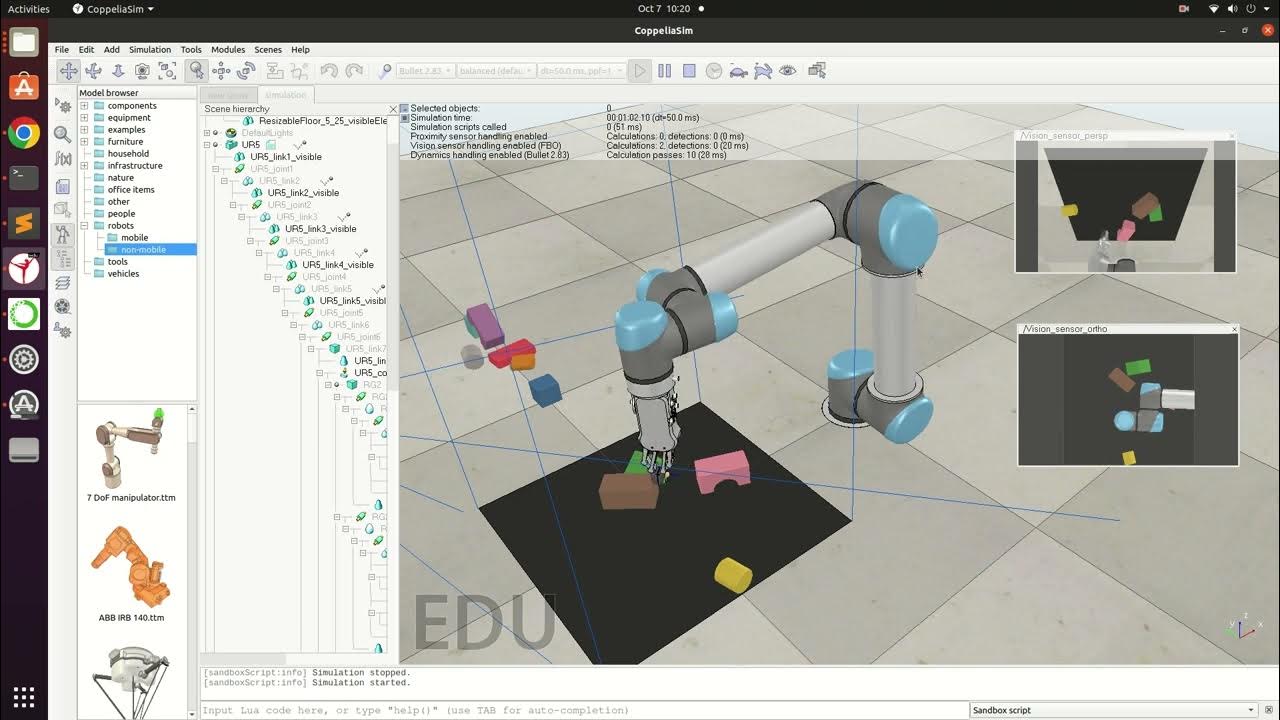Image resolution: width=1280 pixels, height=720 pixels.
Task: Start the simulation with play button
Action: 640,71
